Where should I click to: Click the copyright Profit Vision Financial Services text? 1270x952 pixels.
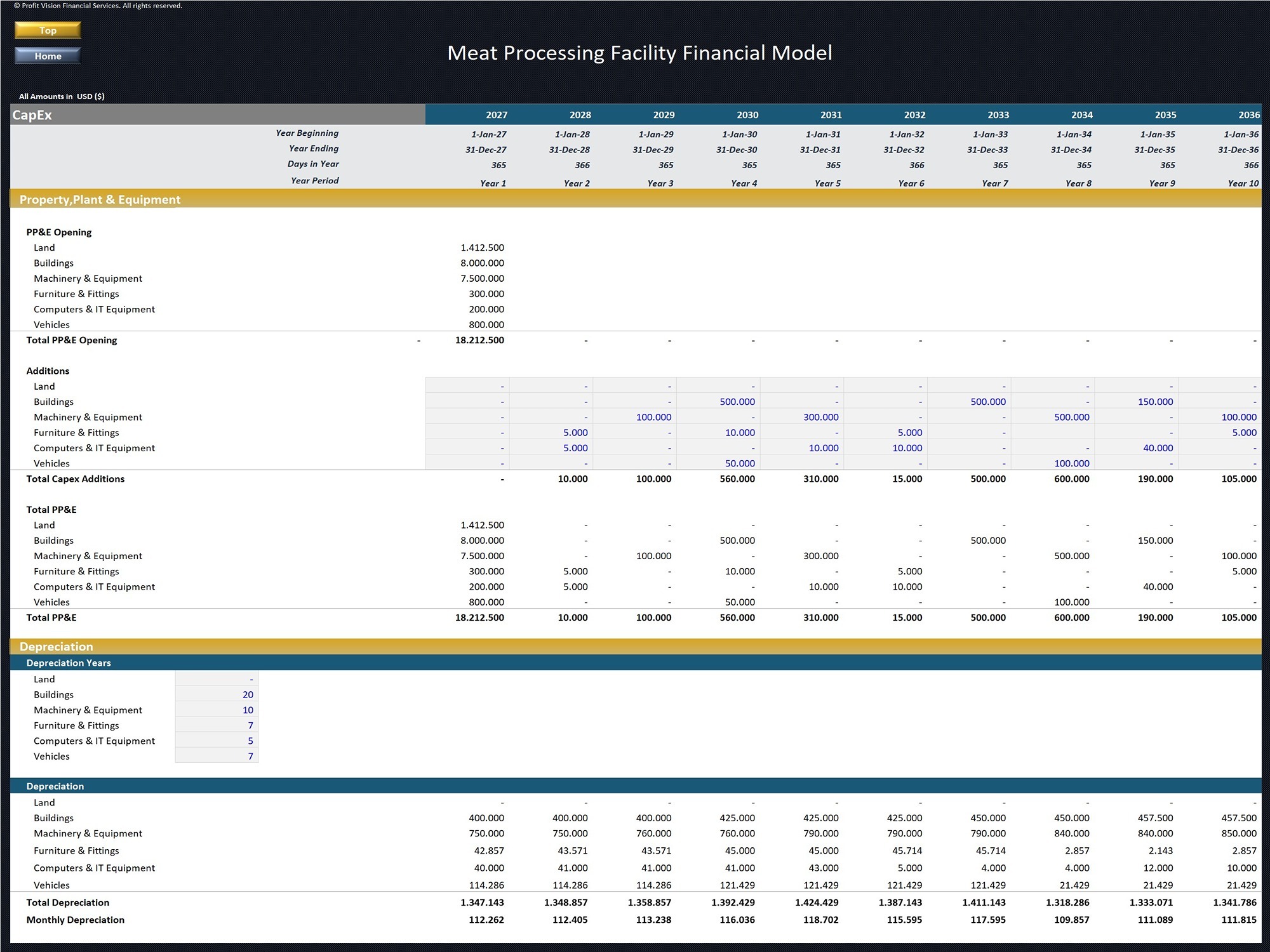[98, 6]
